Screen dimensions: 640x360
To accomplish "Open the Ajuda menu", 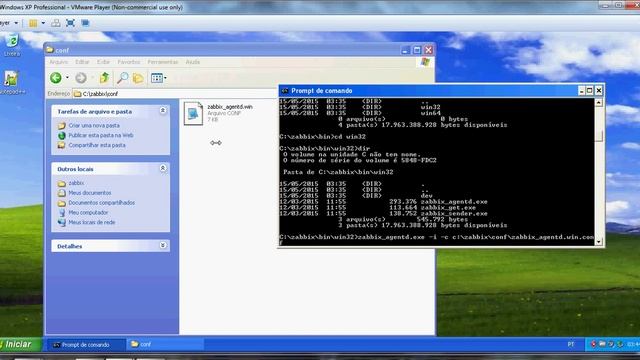I will (193, 62).
